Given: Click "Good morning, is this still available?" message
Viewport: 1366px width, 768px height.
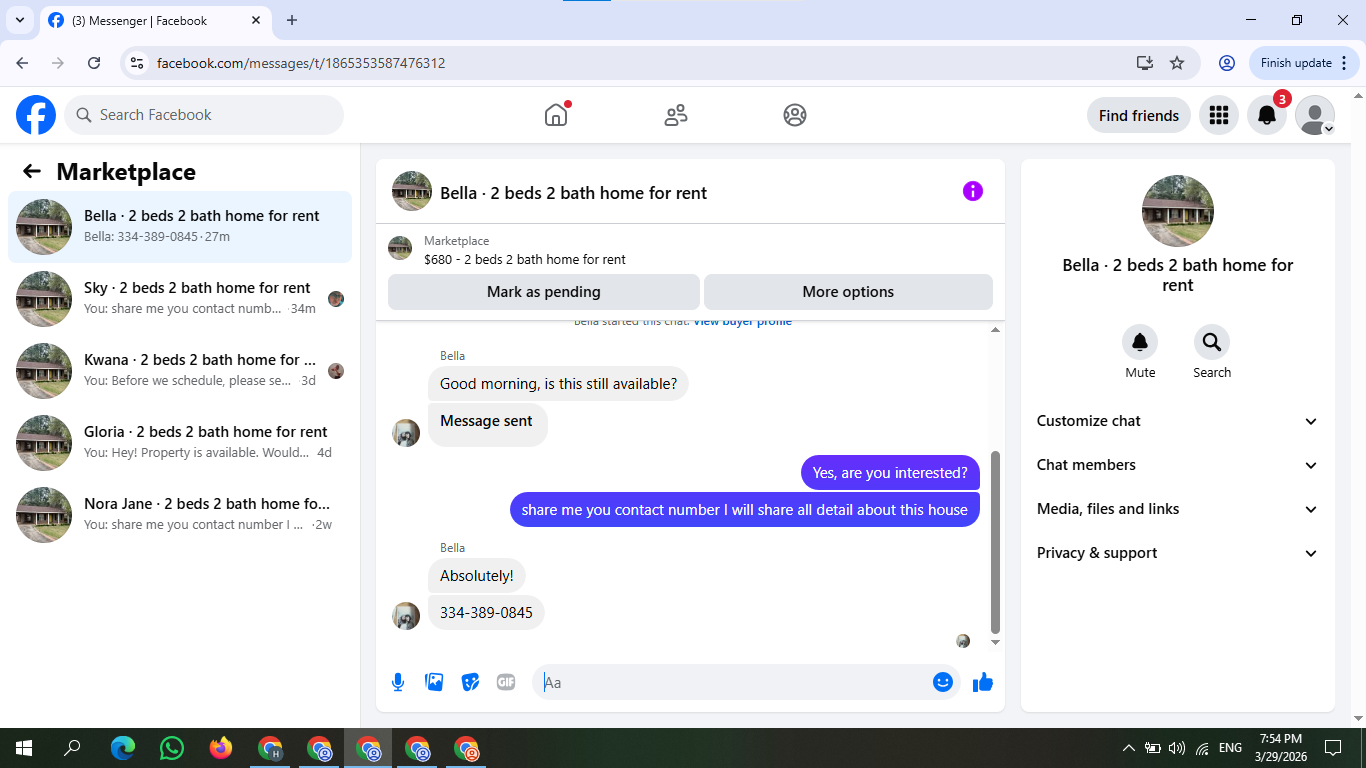Looking at the screenshot, I should [558, 383].
